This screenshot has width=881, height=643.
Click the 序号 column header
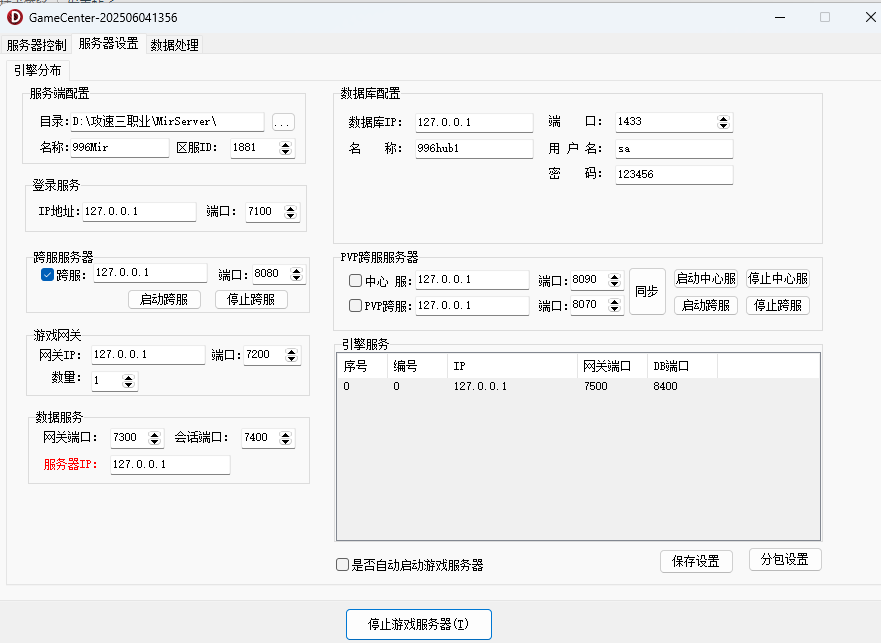(x=362, y=366)
